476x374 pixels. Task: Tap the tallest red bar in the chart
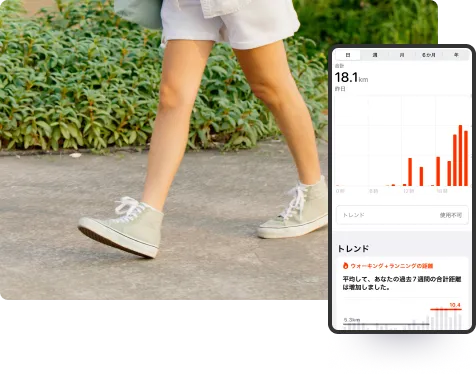point(460,155)
